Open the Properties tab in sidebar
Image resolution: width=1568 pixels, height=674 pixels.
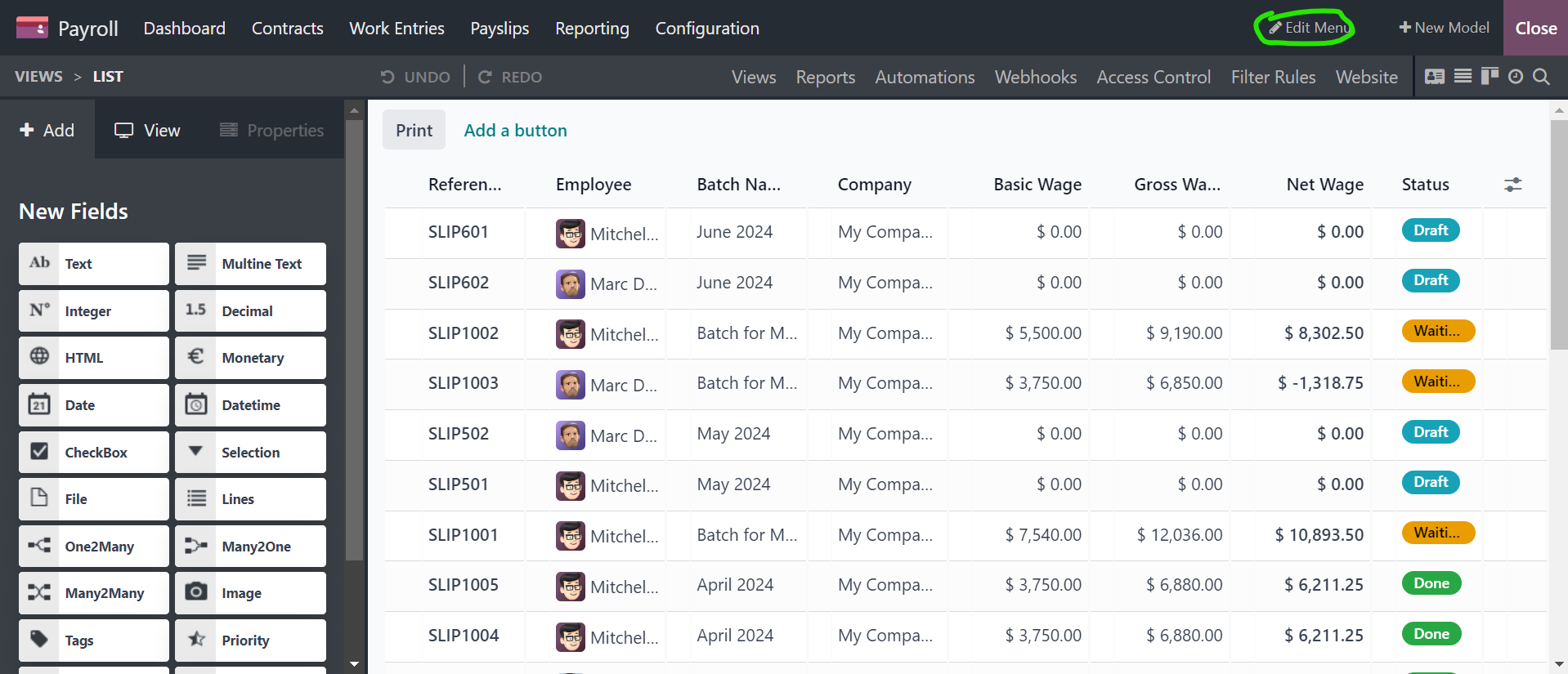pyautogui.click(x=272, y=130)
